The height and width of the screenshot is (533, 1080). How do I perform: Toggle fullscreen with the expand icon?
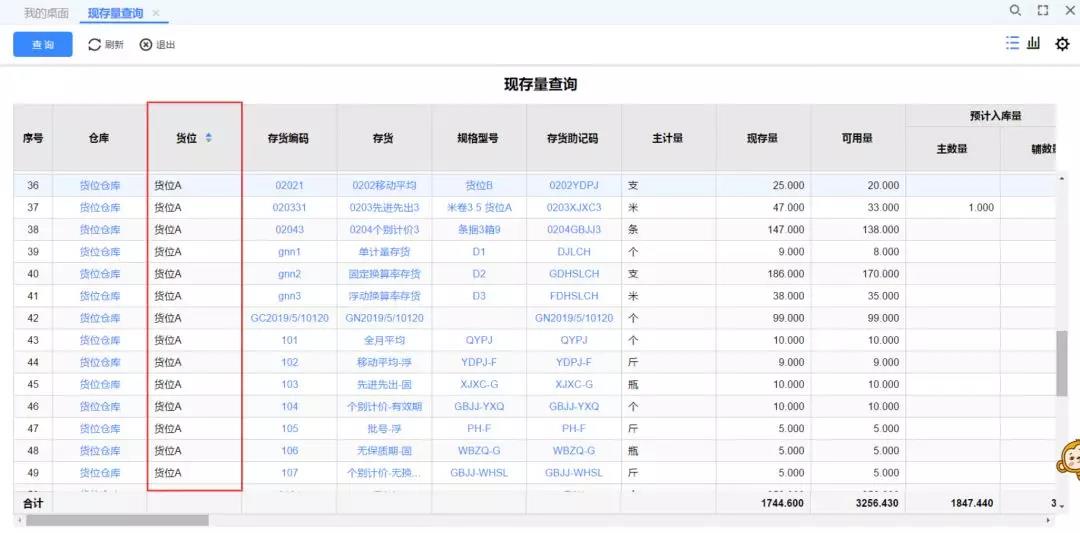tap(1043, 10)
